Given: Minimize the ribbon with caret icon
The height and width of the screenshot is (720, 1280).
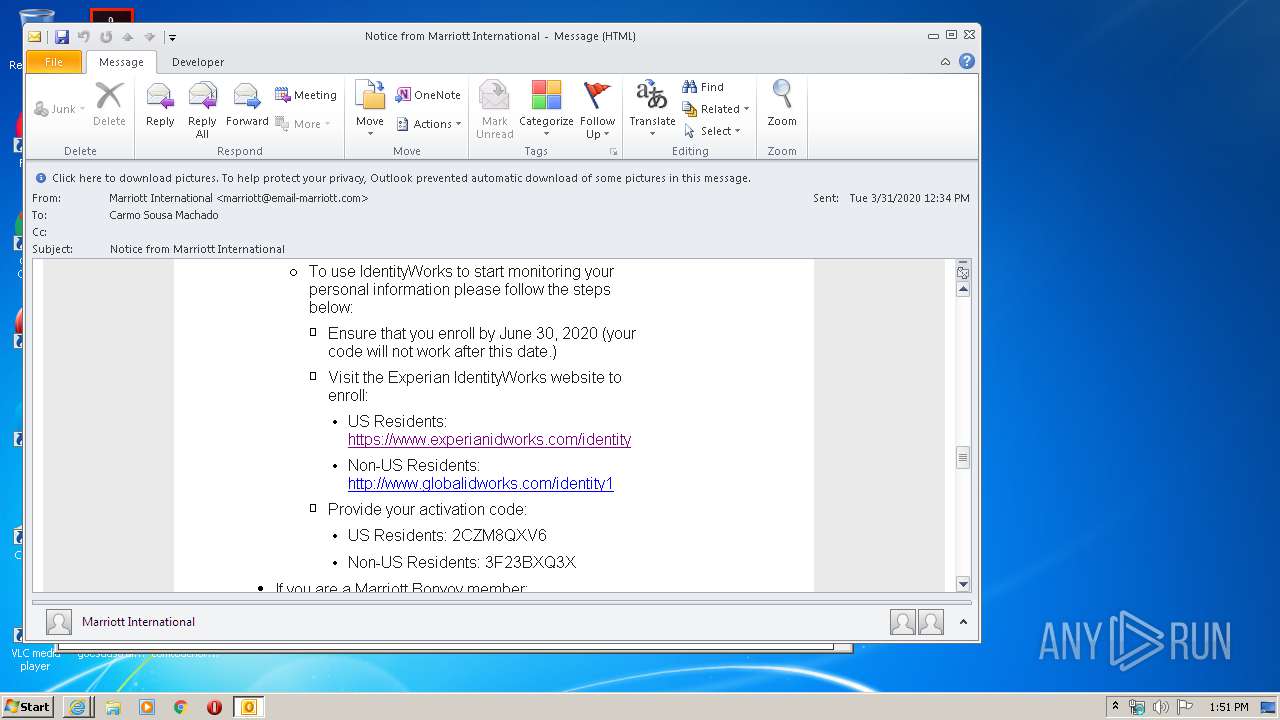Looking at the screenshot, I should click(x=945, y=62).
